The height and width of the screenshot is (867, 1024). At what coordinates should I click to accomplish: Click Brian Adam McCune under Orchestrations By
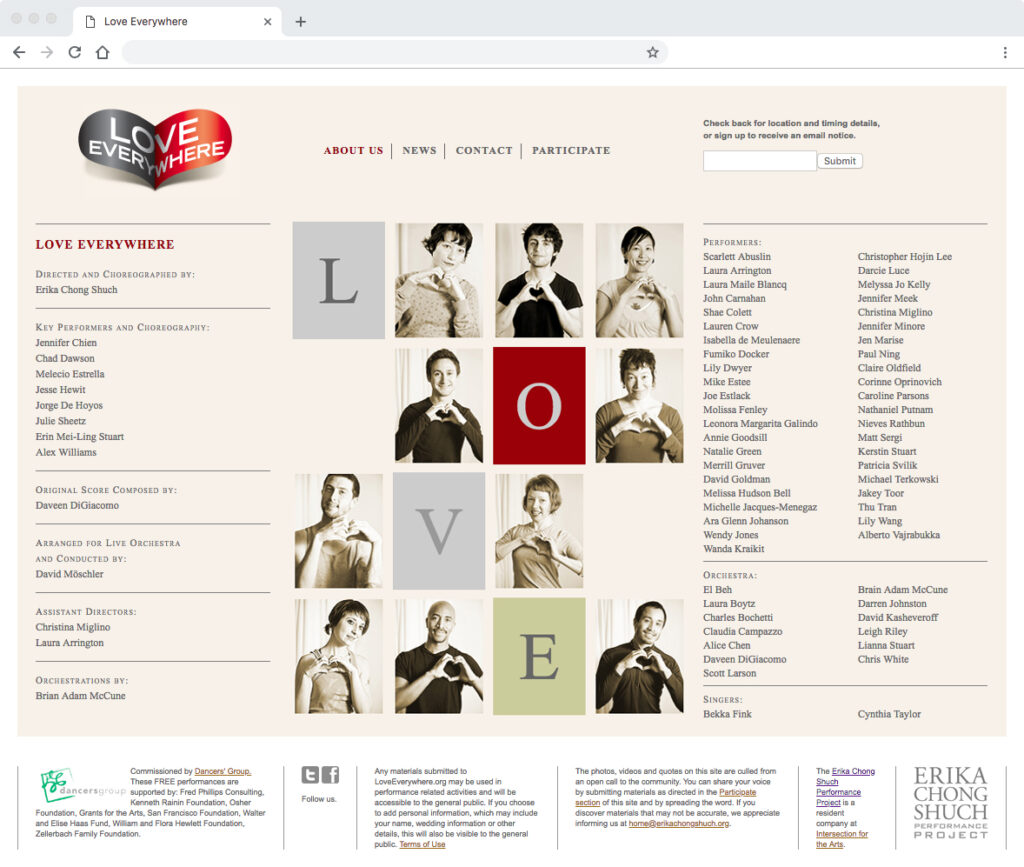click(x=80, y=696)
